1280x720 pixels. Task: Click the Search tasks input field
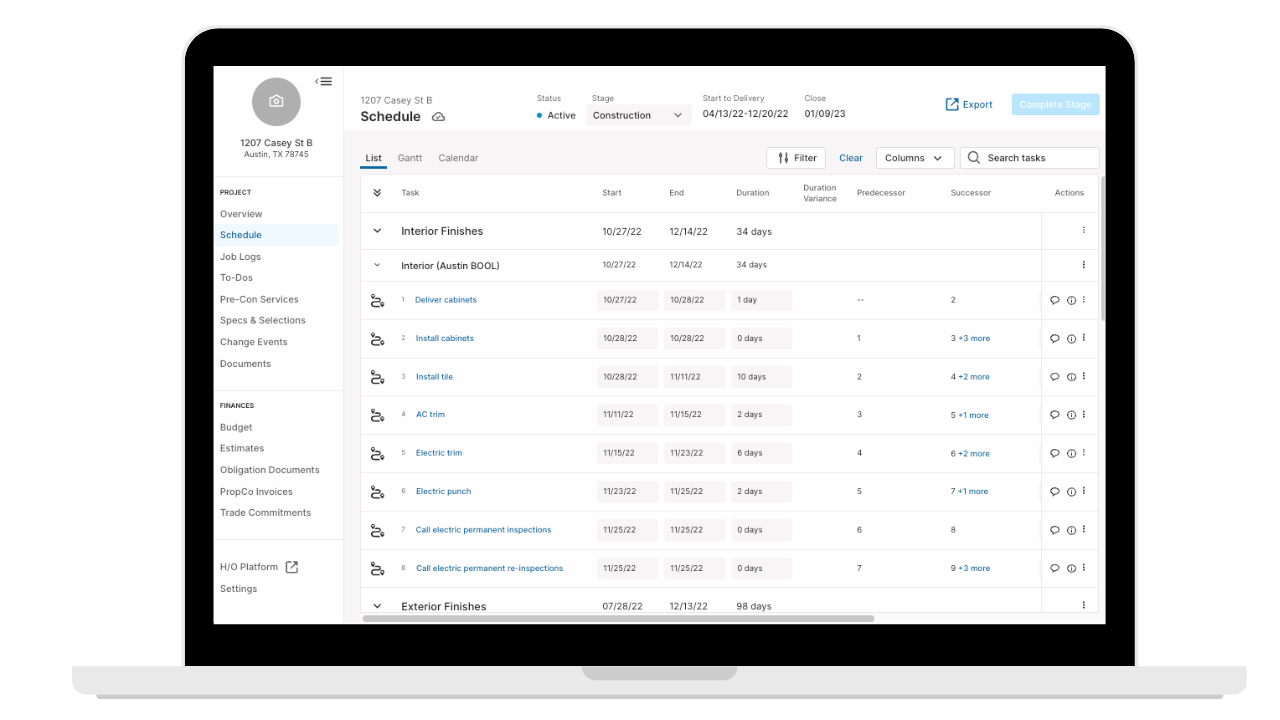point(1030,158)
